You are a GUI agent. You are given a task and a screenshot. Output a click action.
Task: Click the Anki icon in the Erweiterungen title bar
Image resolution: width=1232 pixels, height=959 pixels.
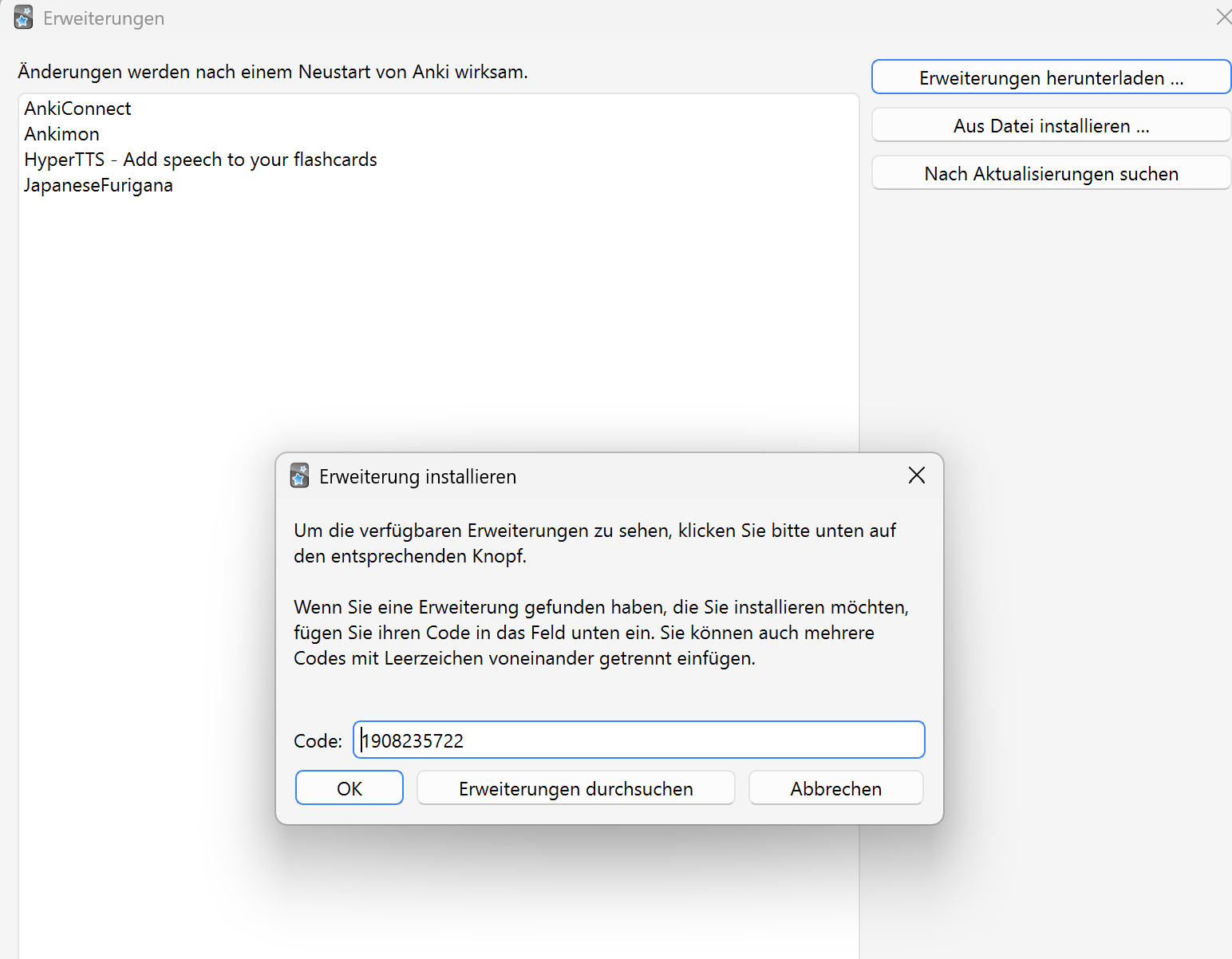[x=24, y=18]
